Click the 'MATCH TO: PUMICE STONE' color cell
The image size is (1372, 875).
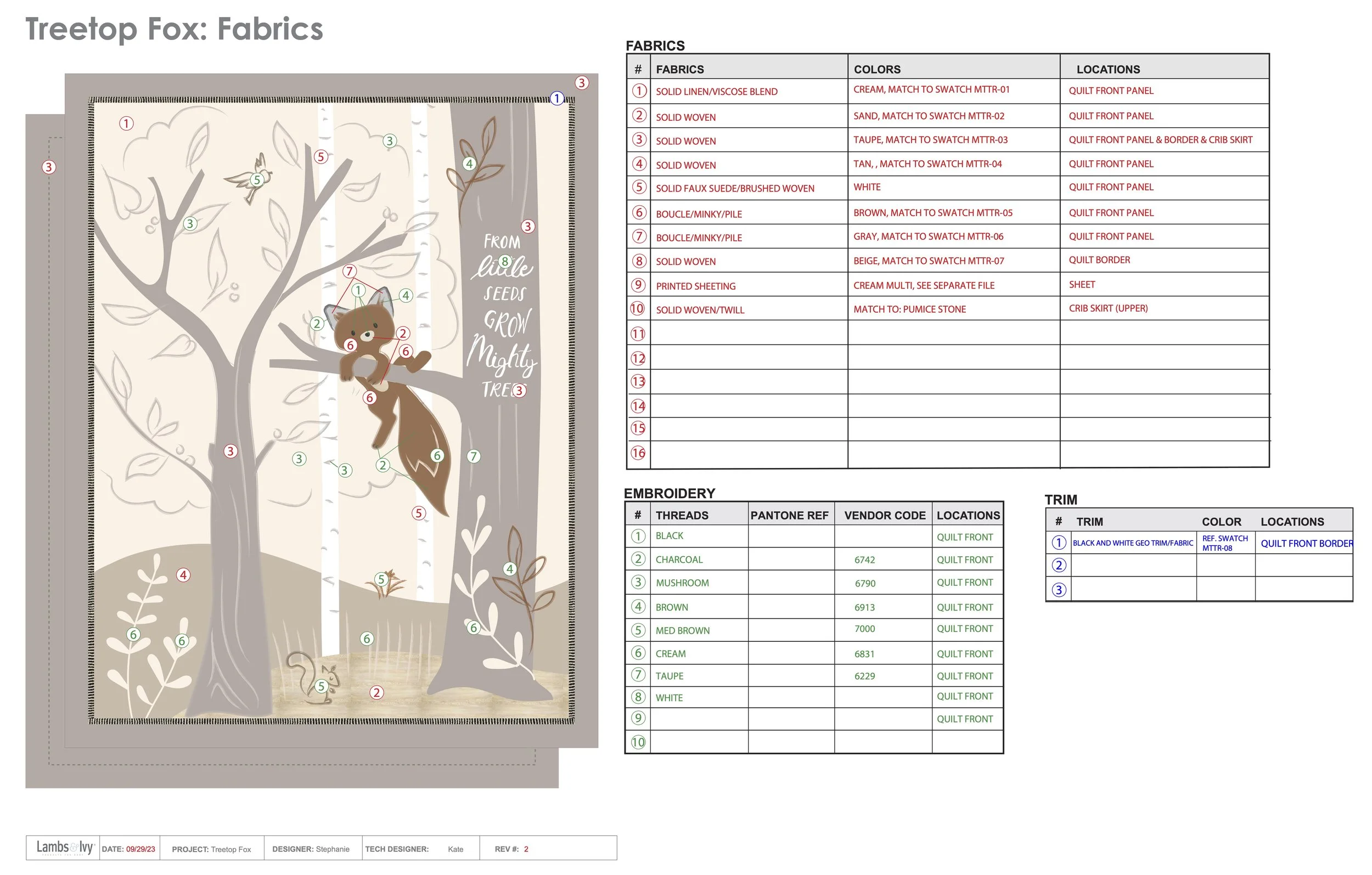point(909,309)
